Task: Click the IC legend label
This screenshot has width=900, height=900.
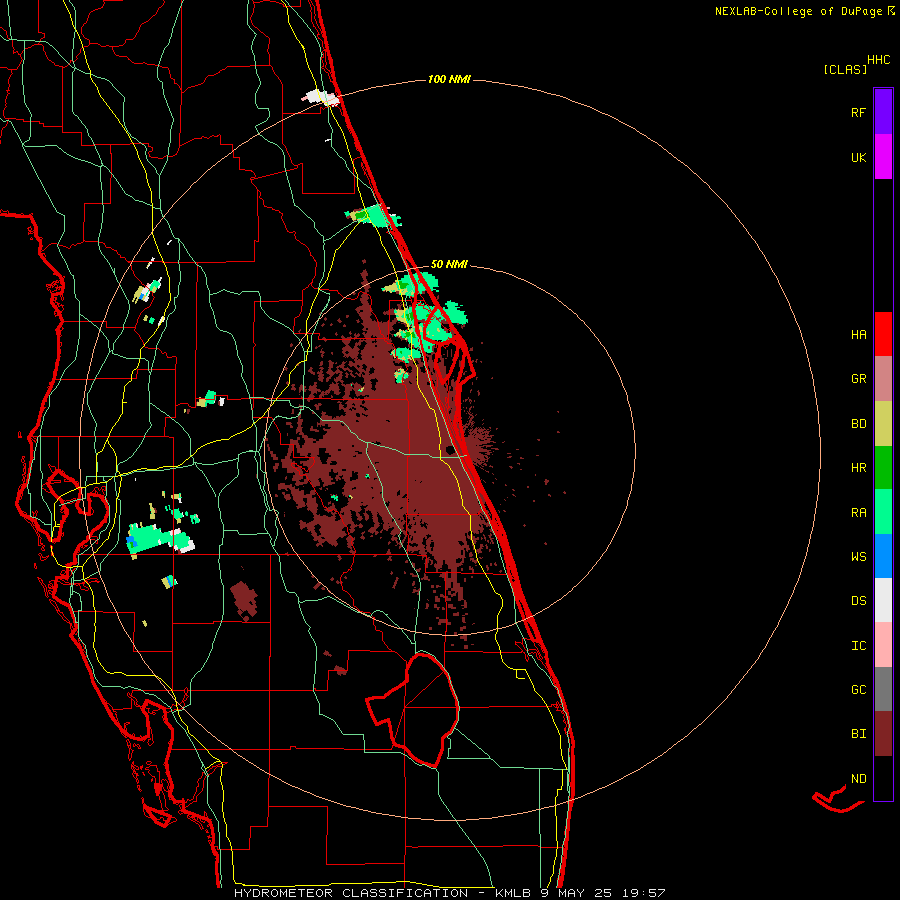Action: click(858, 646)
